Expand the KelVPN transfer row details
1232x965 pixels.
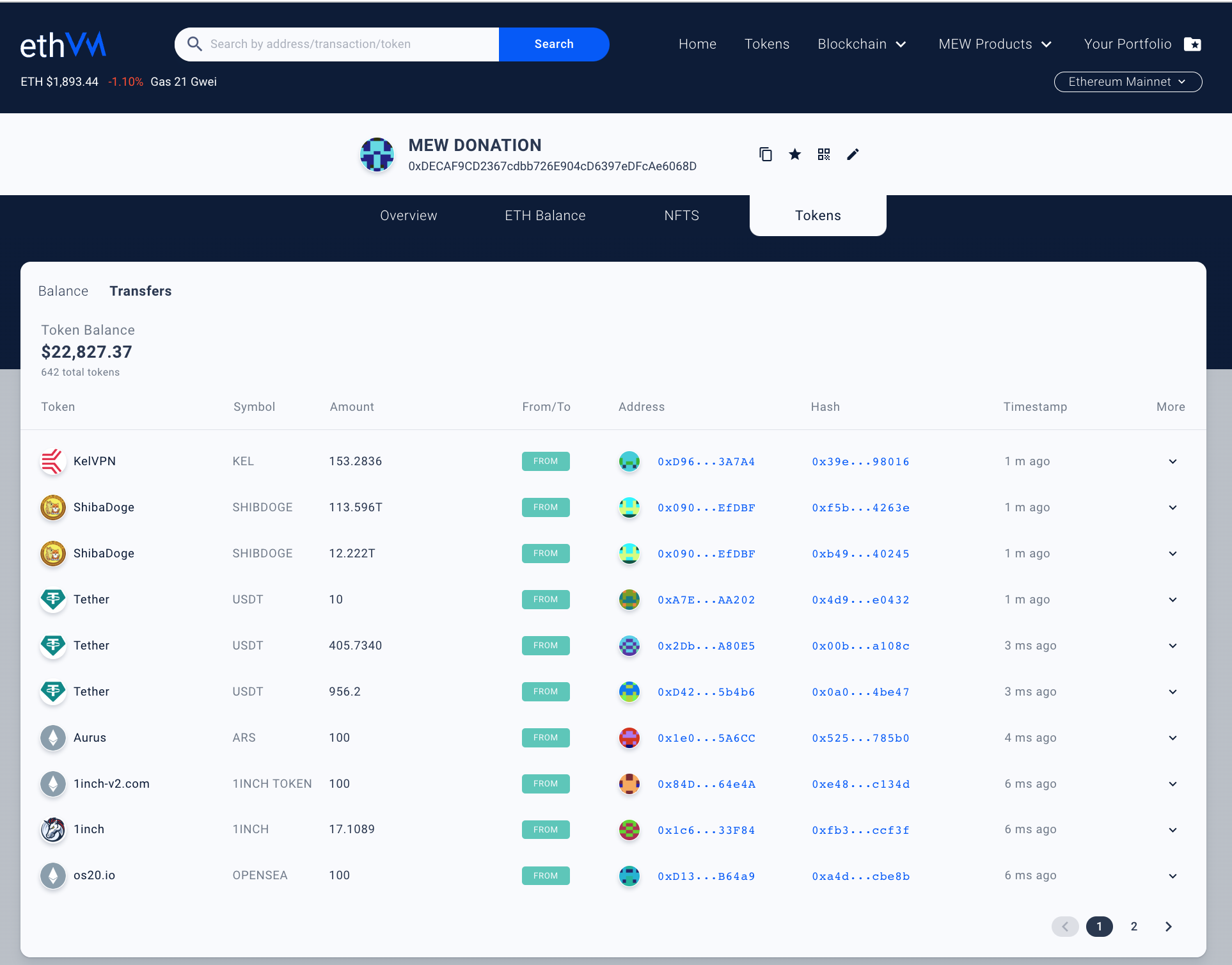(1173, 461)
